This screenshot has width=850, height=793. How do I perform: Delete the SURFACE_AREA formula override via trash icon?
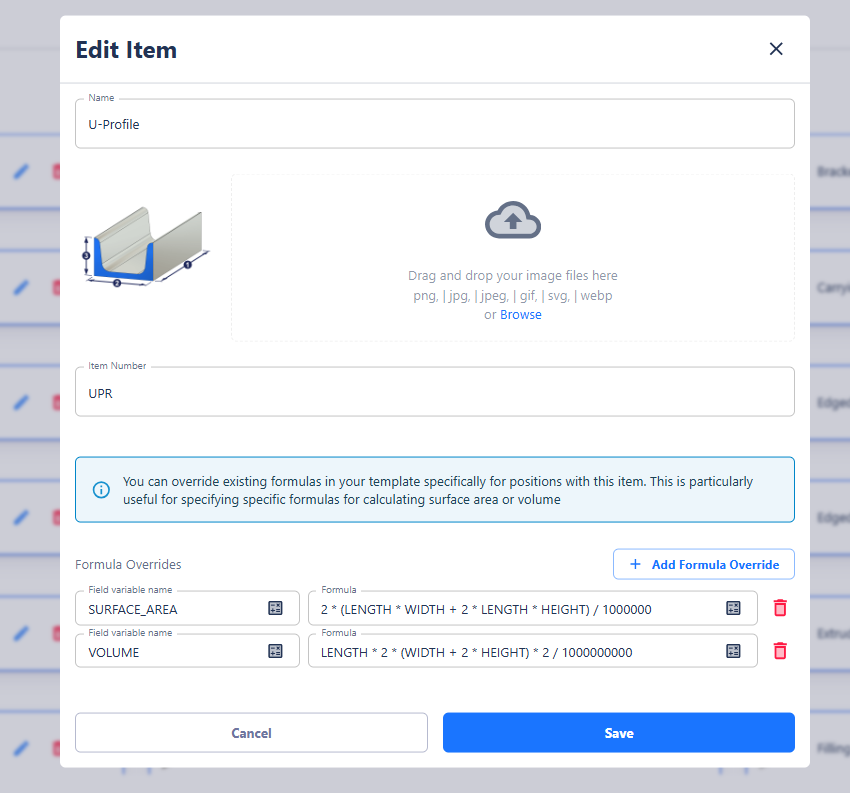pyautogui.click(x=780, y=608)
